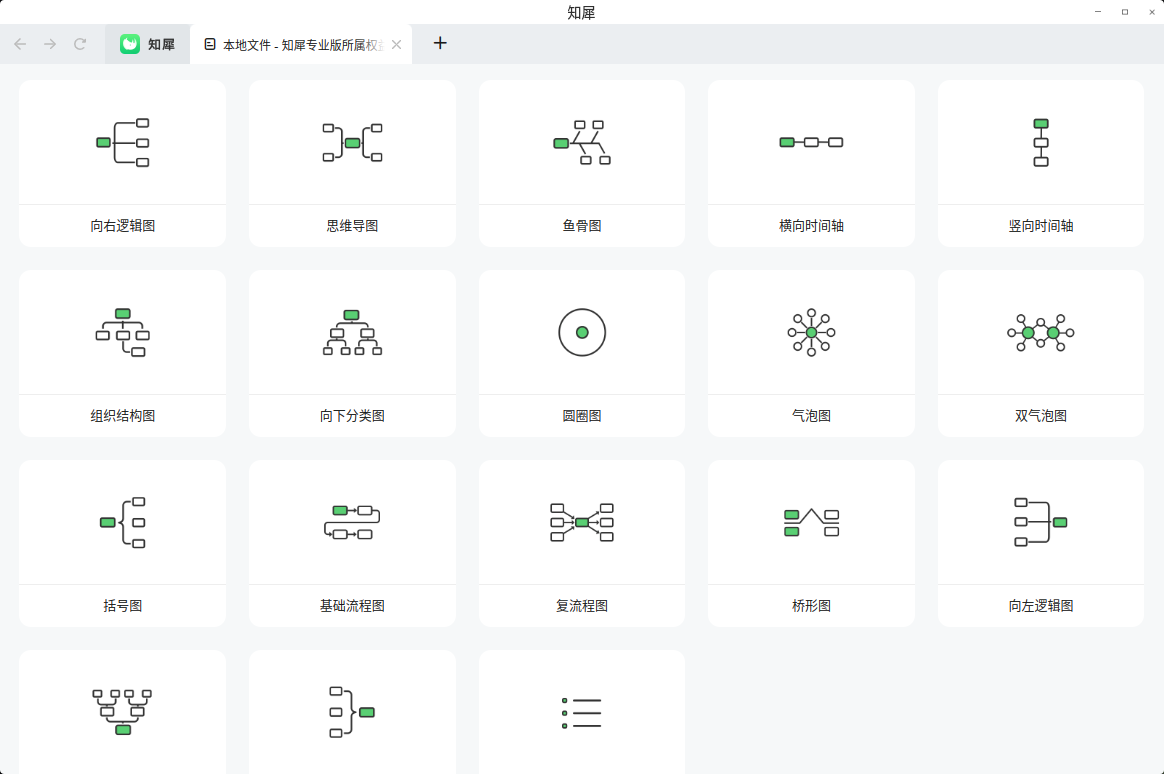Close the 本地文件 tab
This screenshot has height=774, width=1164.
coord(397,44)
